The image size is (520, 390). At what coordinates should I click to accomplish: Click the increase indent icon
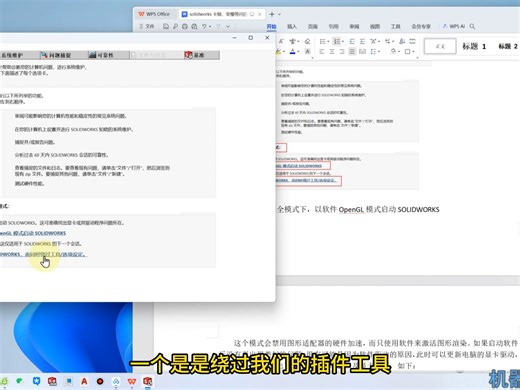[x=362, y=41]
